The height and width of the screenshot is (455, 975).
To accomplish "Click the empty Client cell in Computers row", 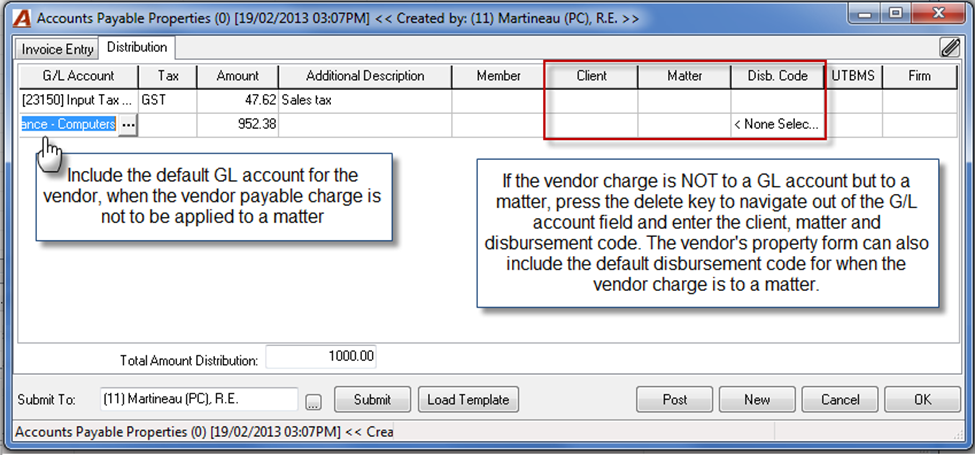I will pos(591,125).
